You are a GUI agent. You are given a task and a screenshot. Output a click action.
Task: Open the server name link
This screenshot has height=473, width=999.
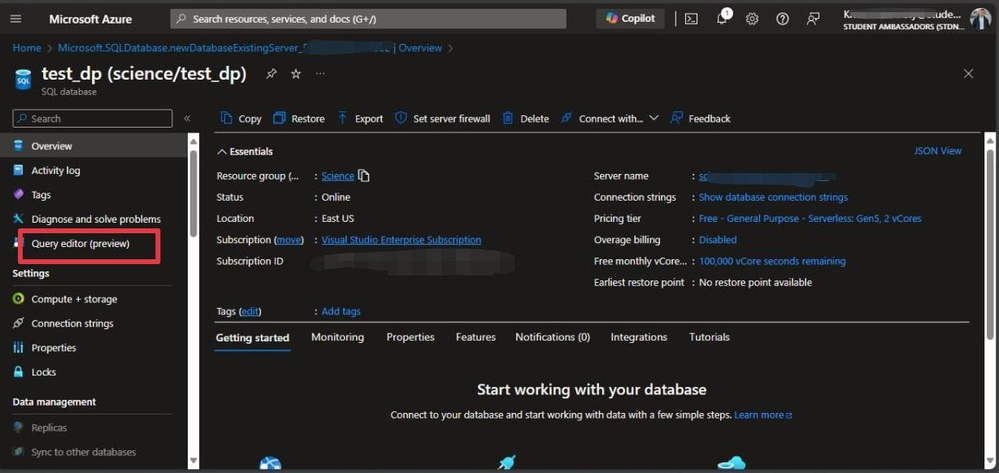(x=767, y=176)
